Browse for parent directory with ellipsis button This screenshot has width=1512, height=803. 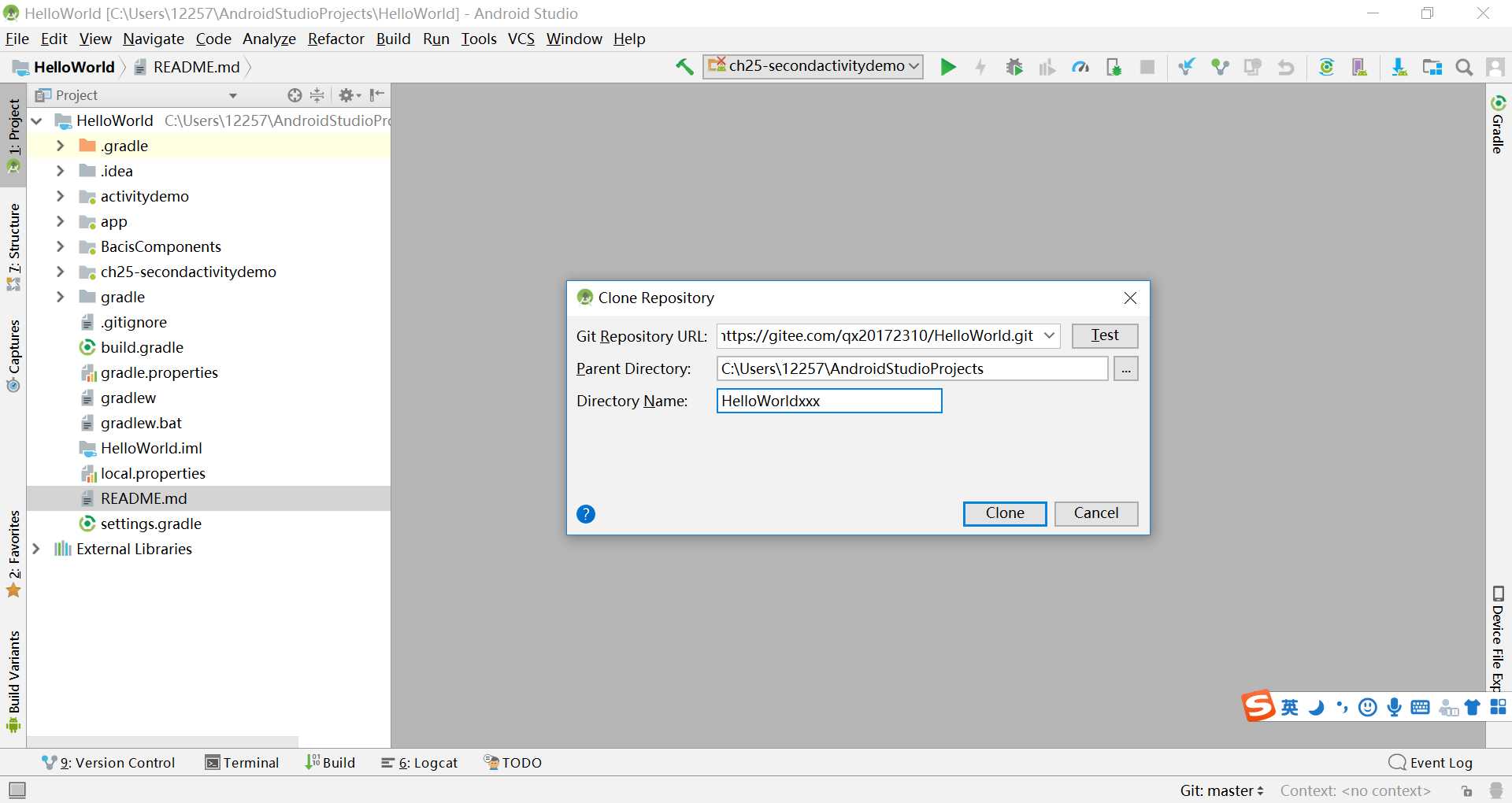click(1126, 368)
